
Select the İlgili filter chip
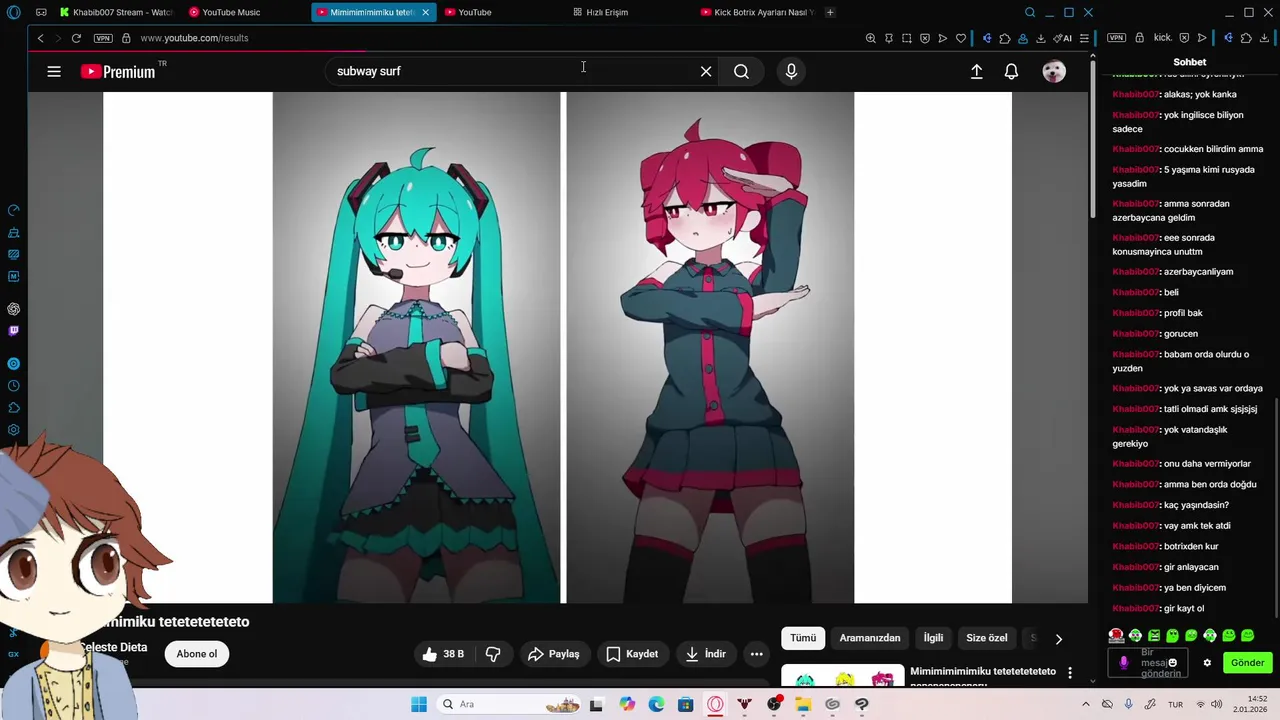pyautogui.click(x=933, y=638)
